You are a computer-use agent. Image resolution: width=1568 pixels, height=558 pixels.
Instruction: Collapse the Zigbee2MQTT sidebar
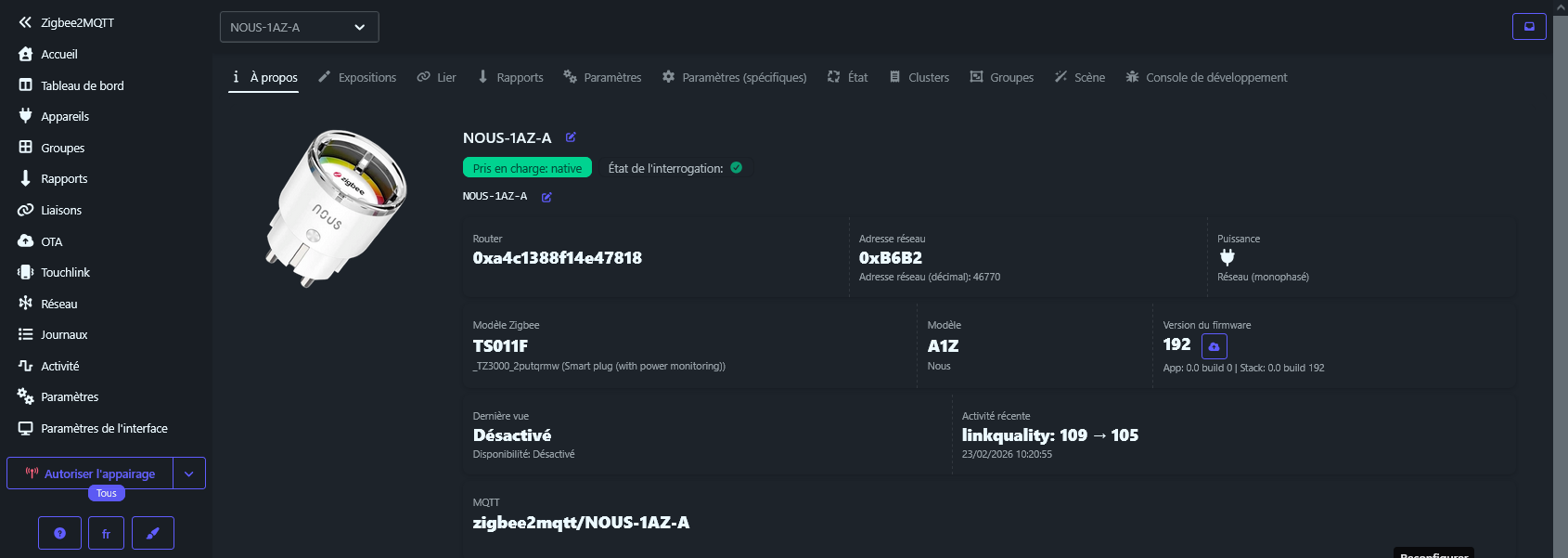tap(25, 22)
